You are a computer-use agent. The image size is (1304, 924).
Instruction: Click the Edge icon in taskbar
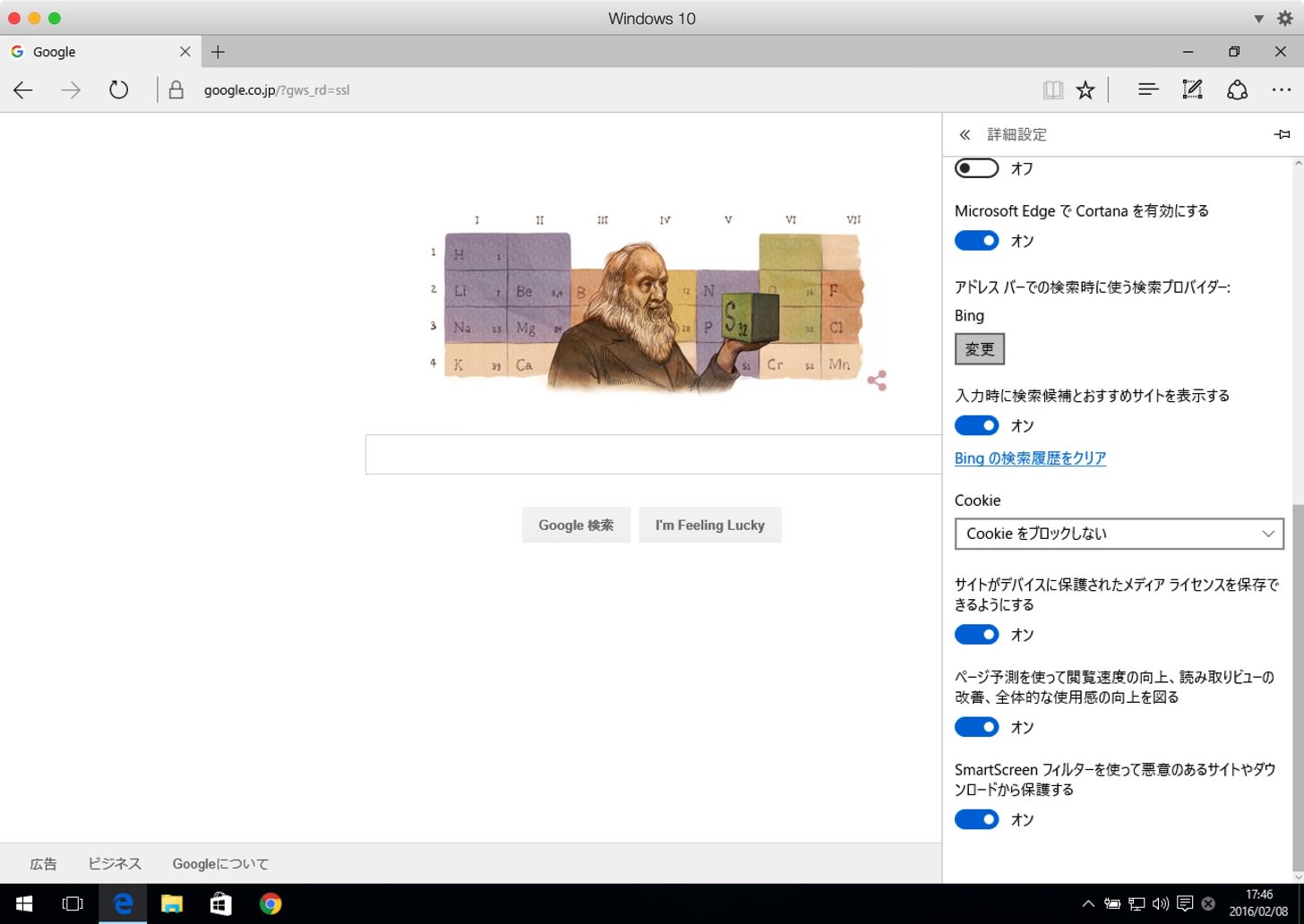[x=123, y=904]
